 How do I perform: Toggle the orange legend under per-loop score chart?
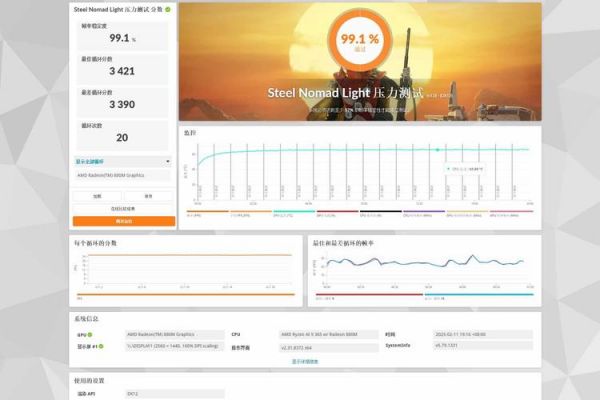186,296
